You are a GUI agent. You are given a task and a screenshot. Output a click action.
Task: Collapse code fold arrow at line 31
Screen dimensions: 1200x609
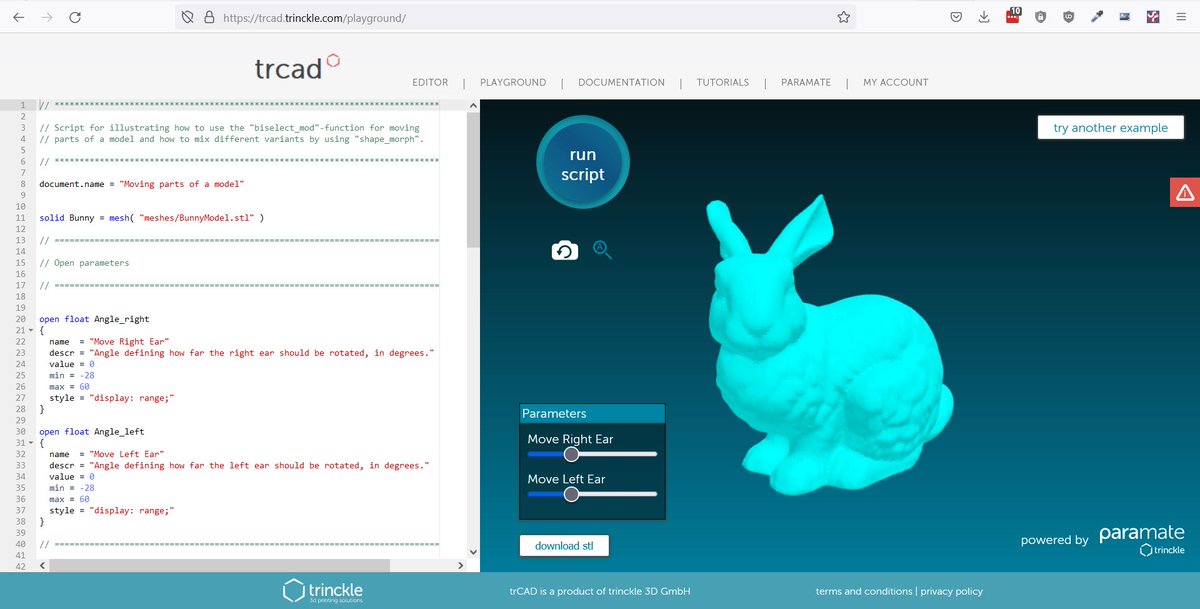(31, 443)
